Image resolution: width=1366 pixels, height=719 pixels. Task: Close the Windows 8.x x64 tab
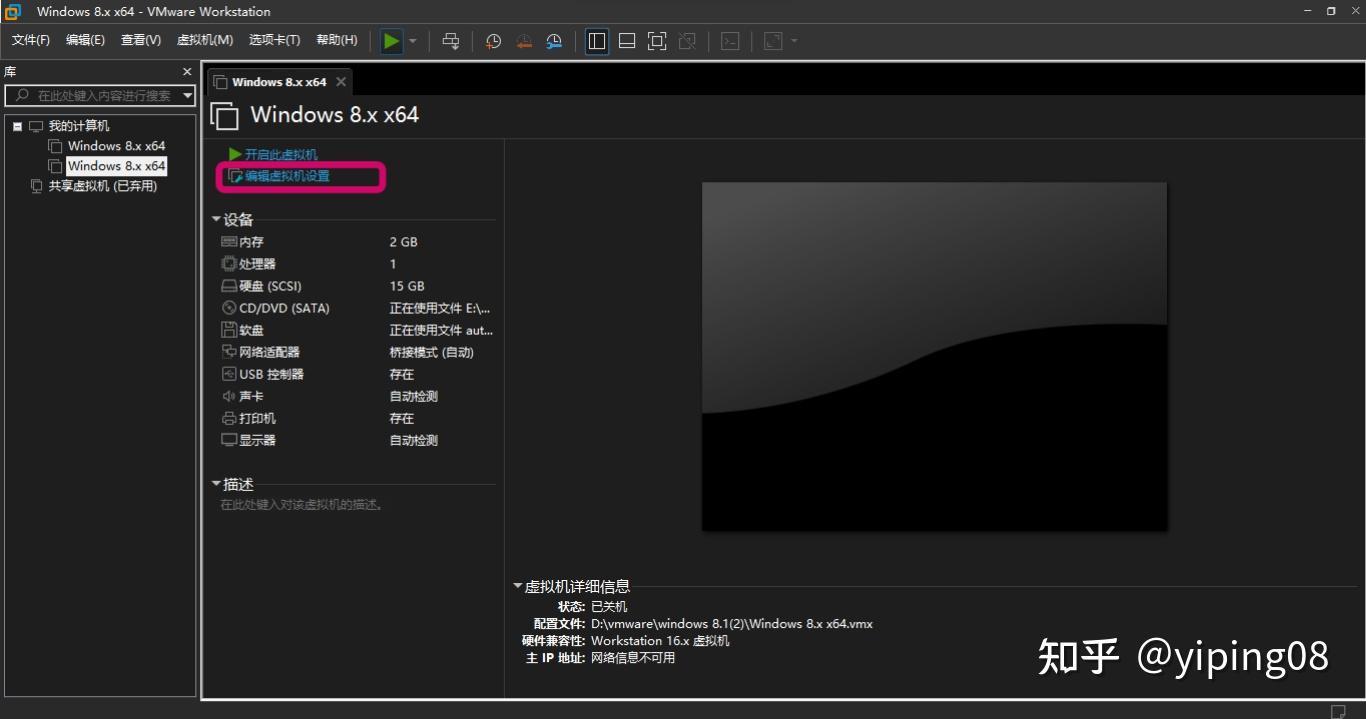[x=341, y=82]
